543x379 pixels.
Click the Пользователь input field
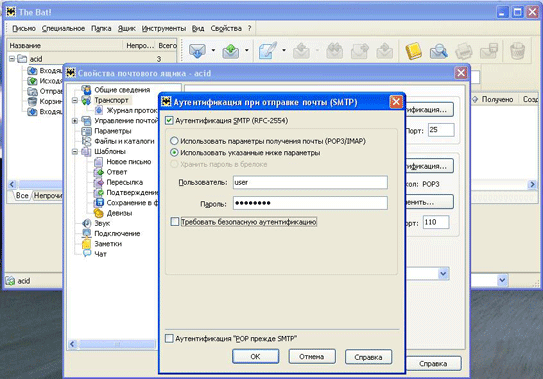point(310,182)
